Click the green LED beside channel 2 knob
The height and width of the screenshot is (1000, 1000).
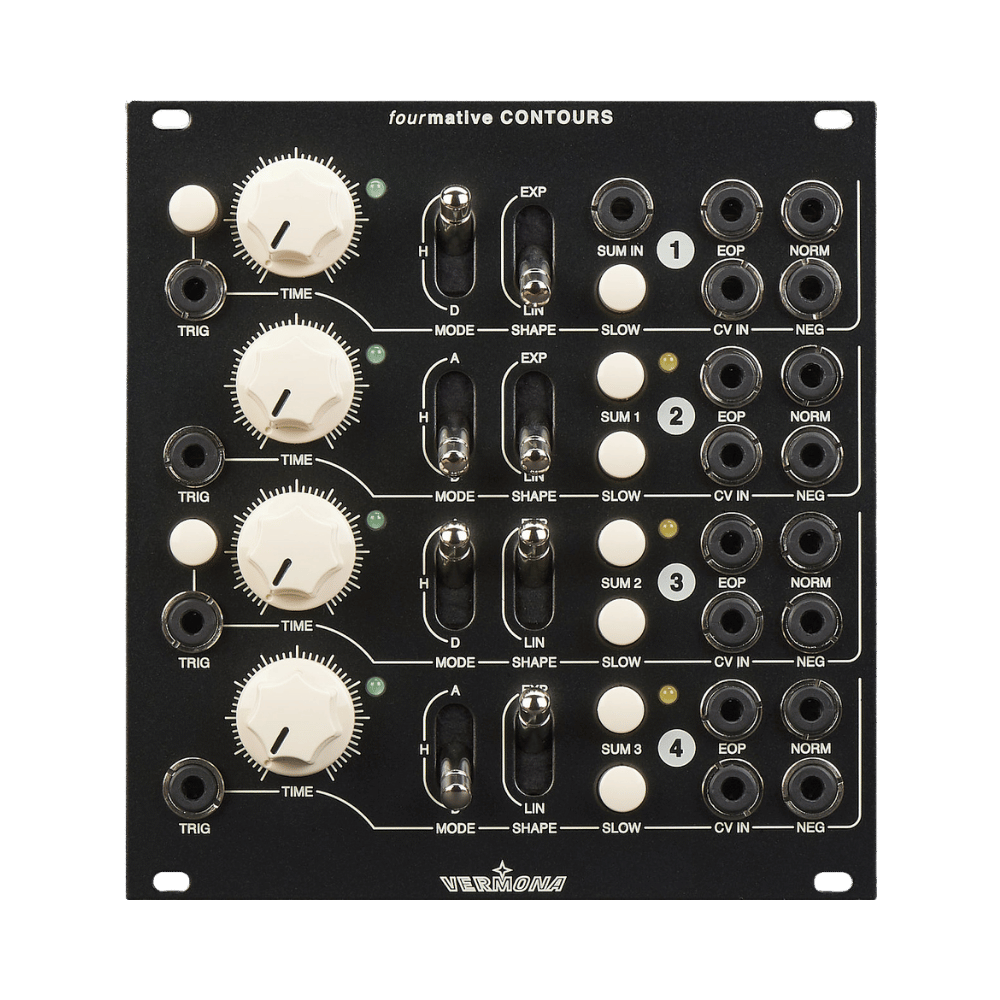tap(376, 354)
